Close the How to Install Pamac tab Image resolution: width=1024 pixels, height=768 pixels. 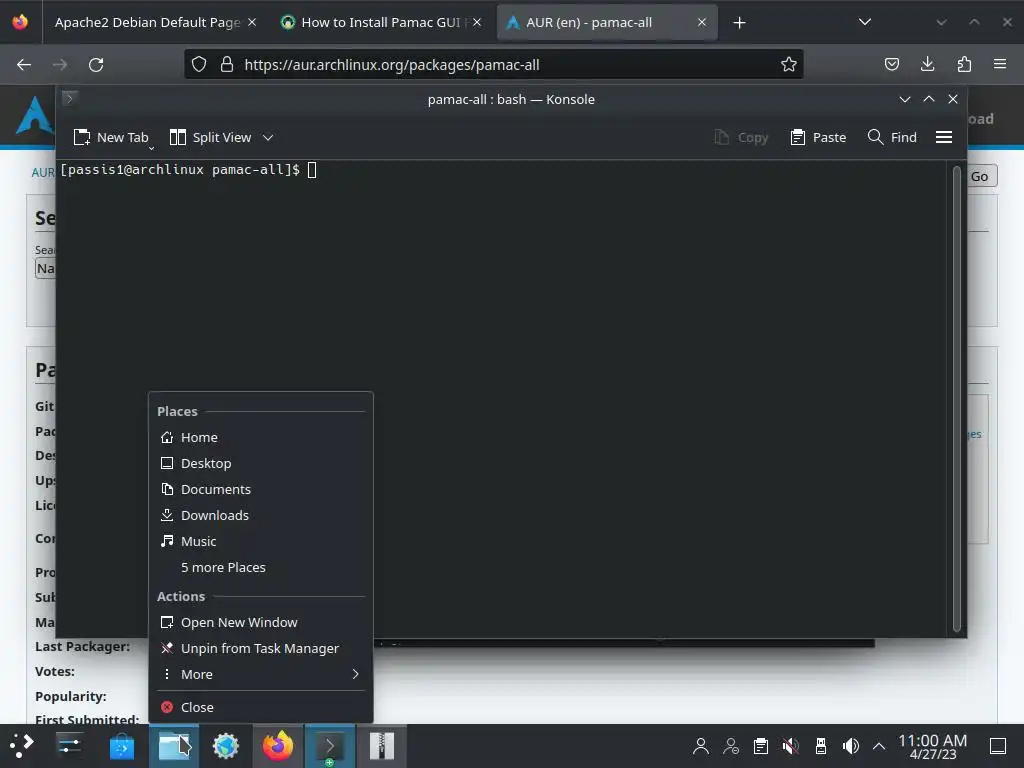click(x=477, y=22)
